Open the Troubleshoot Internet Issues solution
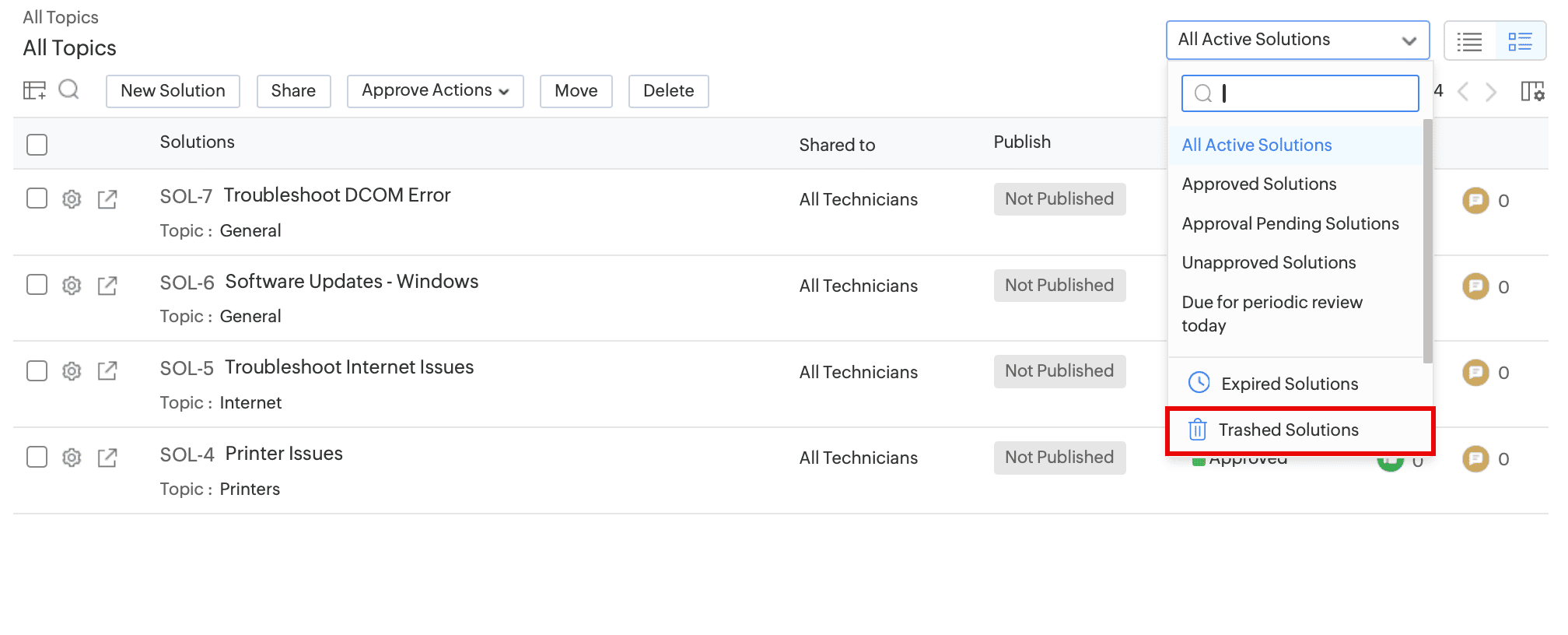This screenshot has width=1568, height=635. click(349, 367)
